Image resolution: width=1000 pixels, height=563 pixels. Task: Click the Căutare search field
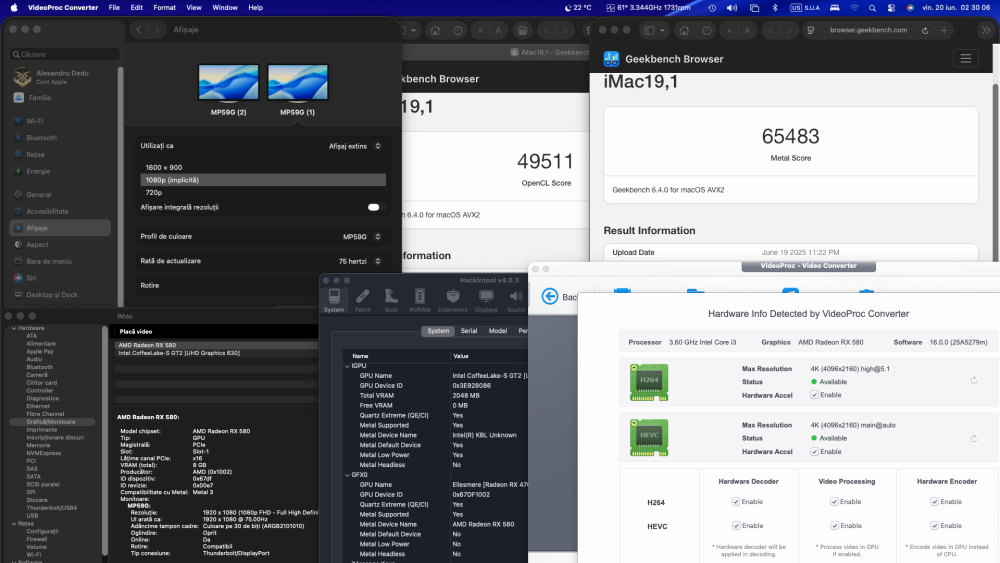(64, 54)
